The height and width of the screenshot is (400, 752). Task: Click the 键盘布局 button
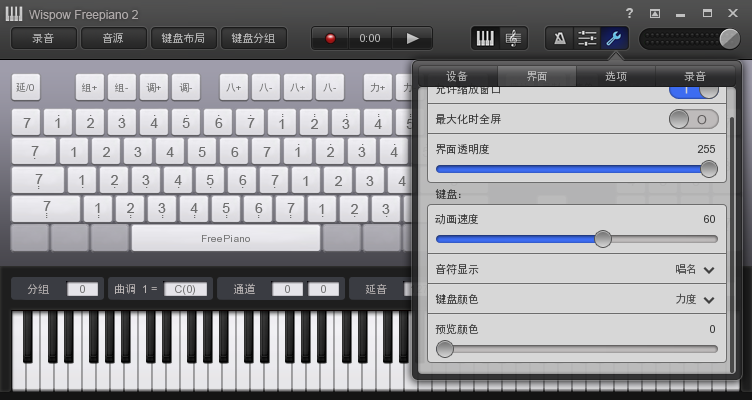click(x=183, y=38)
